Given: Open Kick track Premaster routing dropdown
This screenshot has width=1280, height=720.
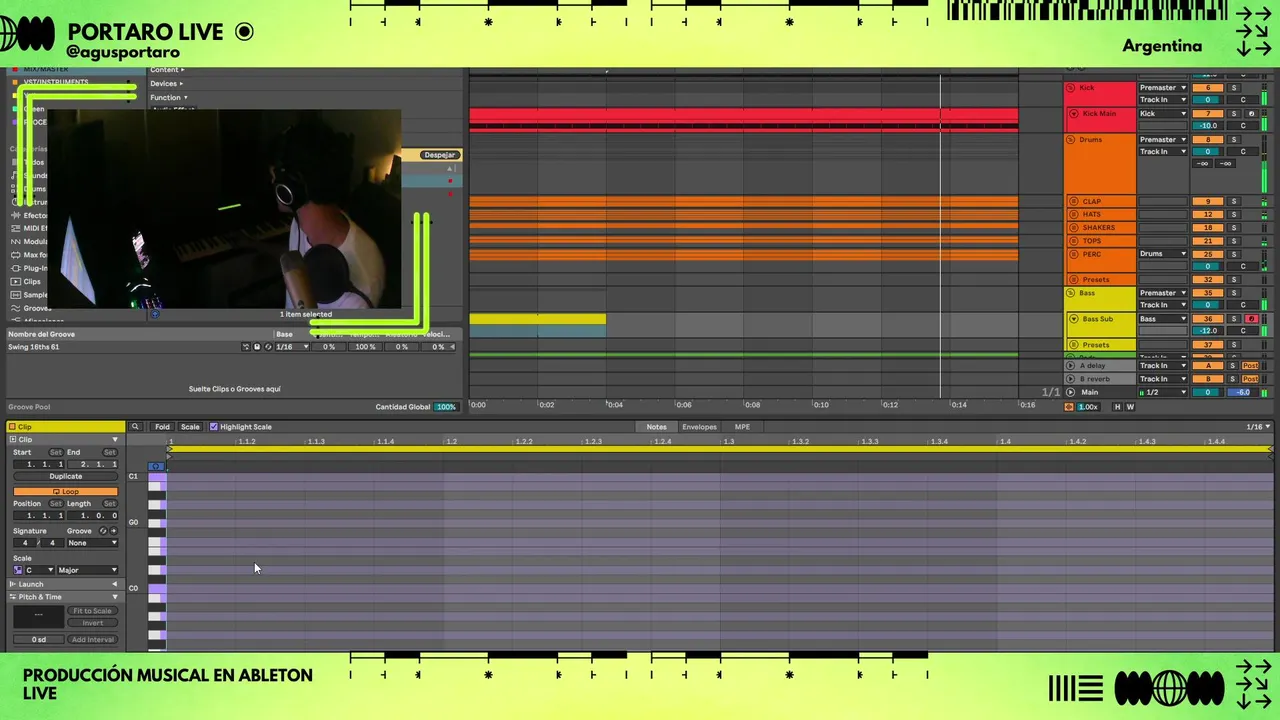Looking at the screenshot, I should click(x=1163, y=88).
